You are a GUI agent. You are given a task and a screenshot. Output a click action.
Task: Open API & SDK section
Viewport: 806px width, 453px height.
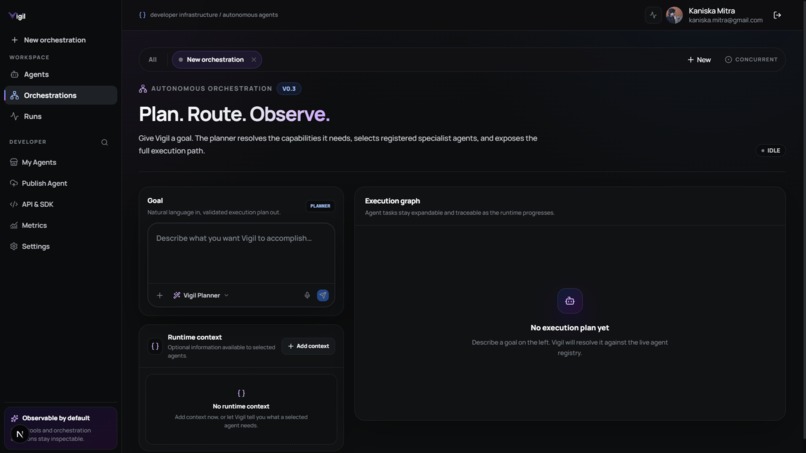pyautogui.click(x=61, y=205)
